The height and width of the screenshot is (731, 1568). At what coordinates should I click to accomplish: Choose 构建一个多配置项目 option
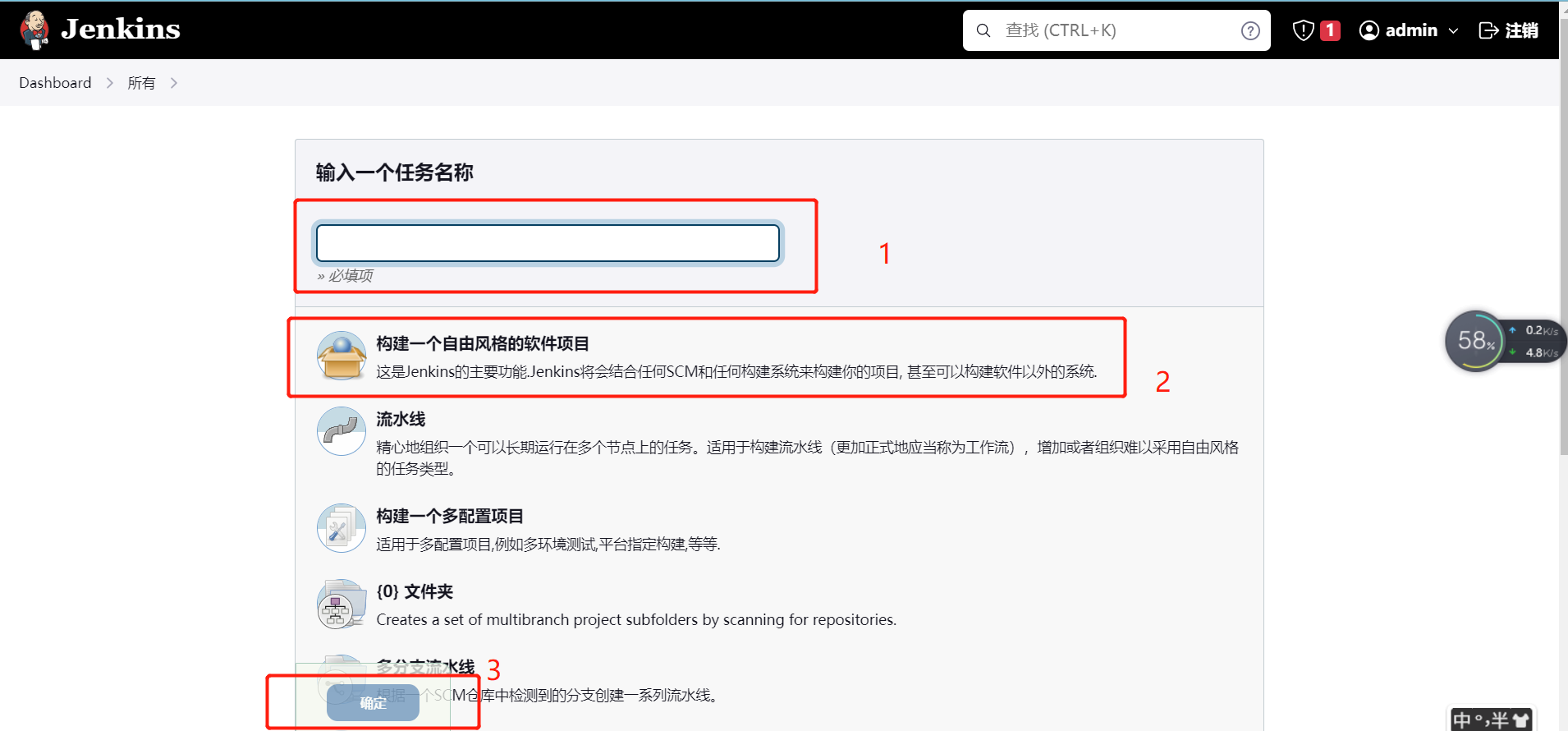point(450,516)
